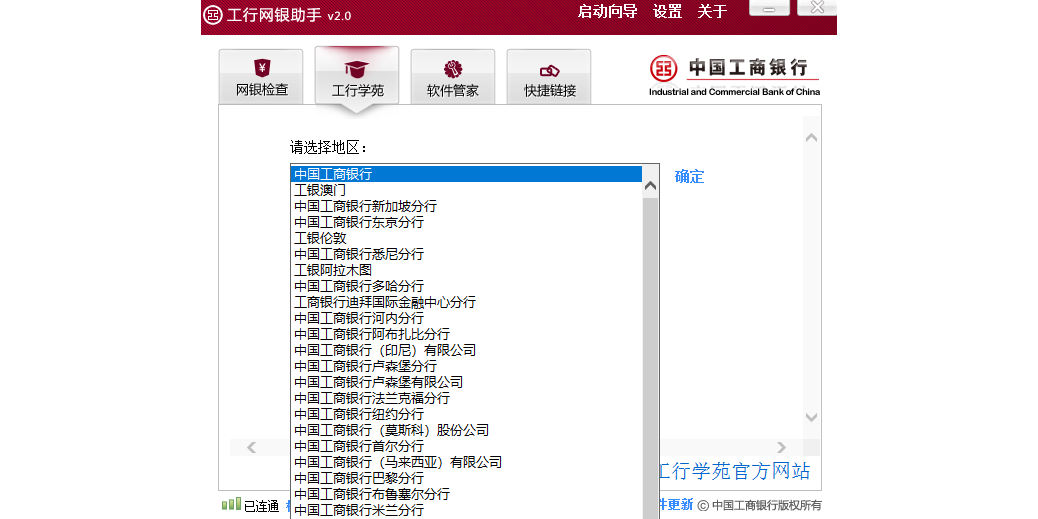This screenshot has height=519, width=1038.
Task: Select 中国工商银行新加坡分行 in the list
Action: point(466,206)
